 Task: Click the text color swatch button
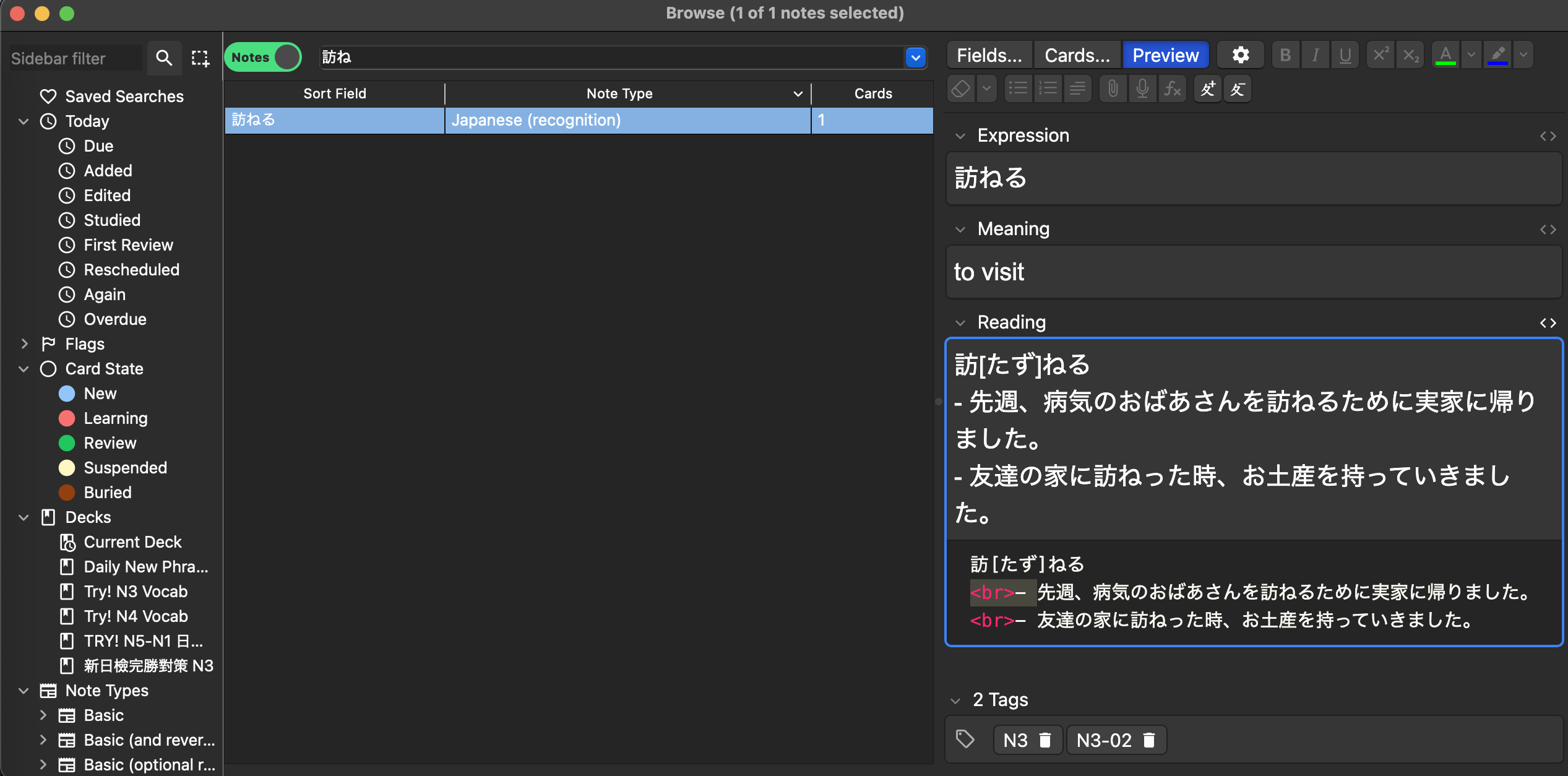(x=1445, y=56)
